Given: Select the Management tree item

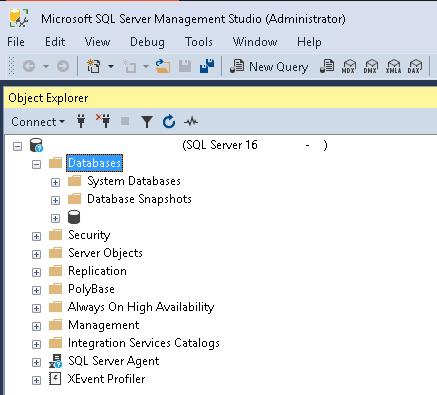Looking at the screenshot, I should point(104,325).
